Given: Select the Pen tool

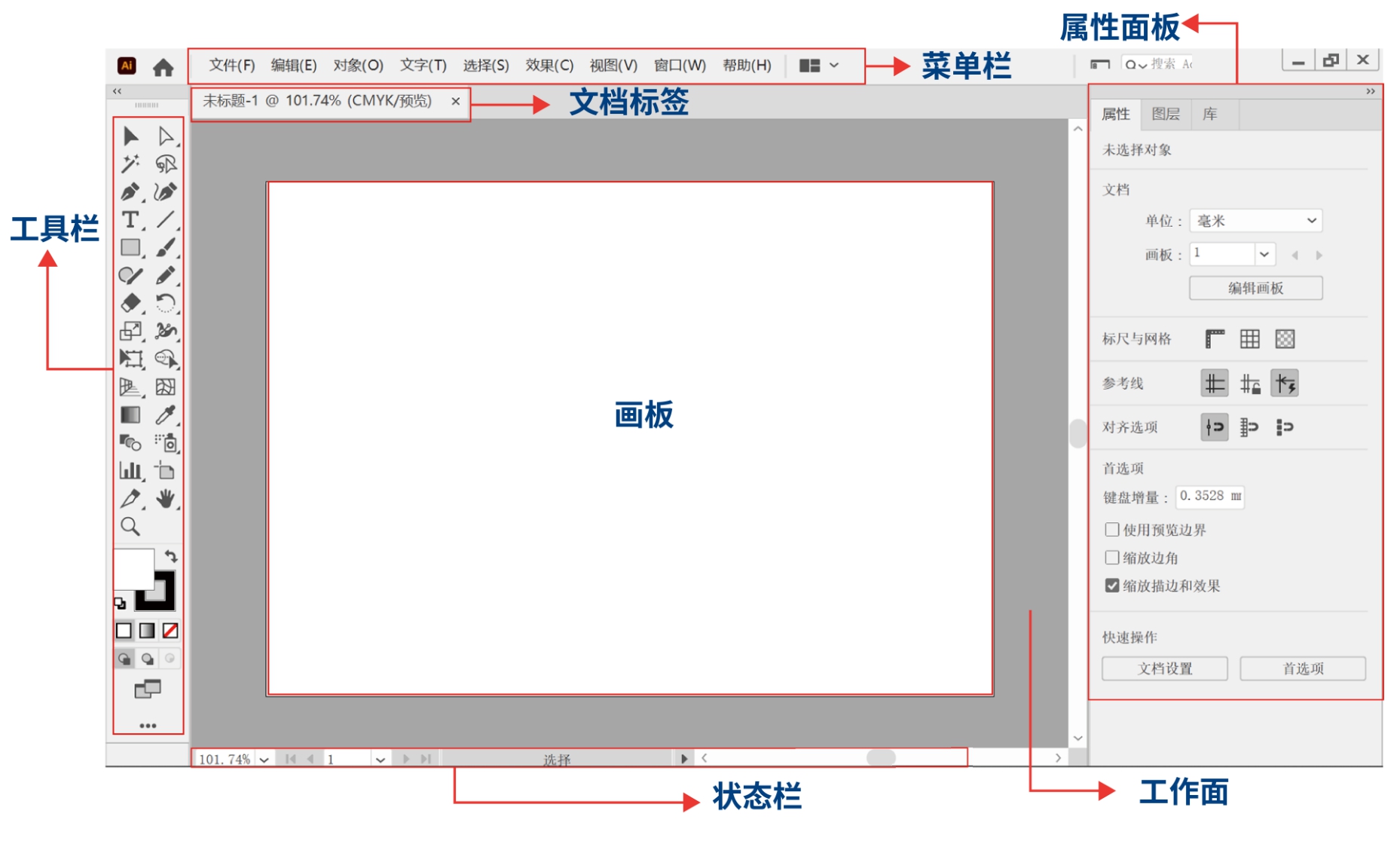Looking at the screenshot, I should click(x=130, y=191).
